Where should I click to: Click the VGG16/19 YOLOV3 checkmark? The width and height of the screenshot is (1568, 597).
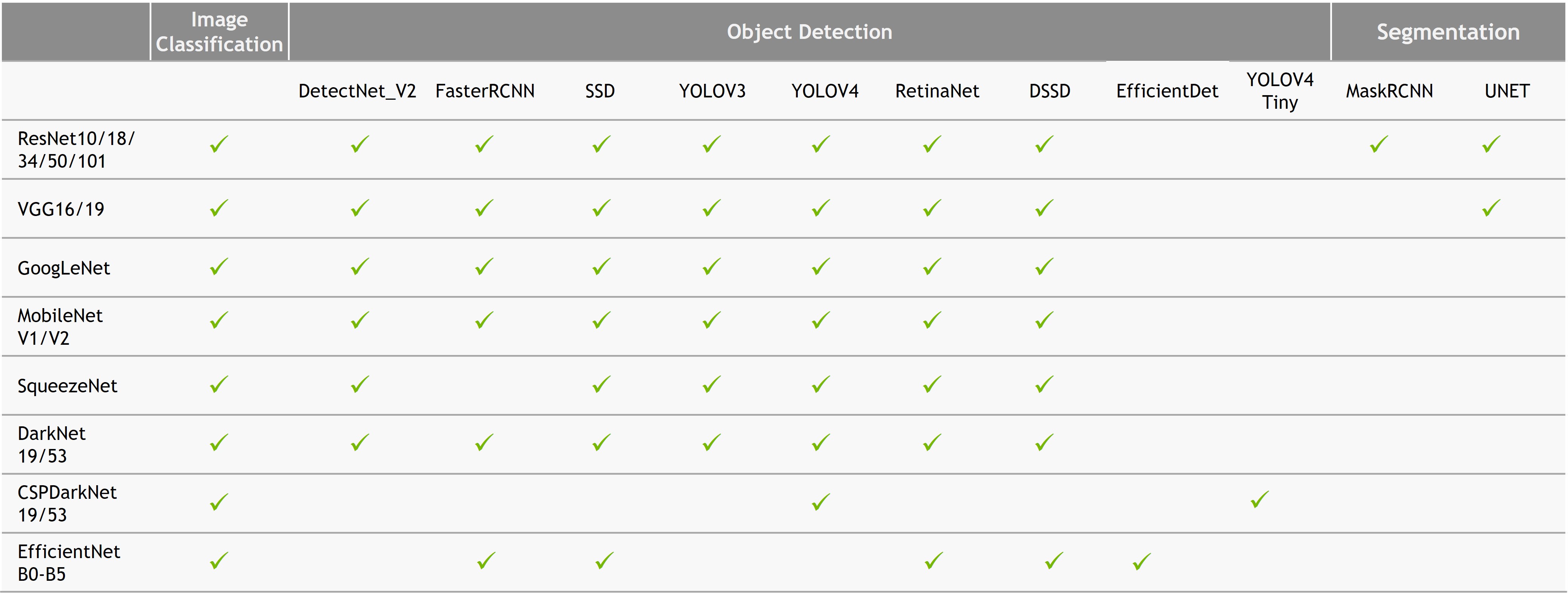(711, 208)
